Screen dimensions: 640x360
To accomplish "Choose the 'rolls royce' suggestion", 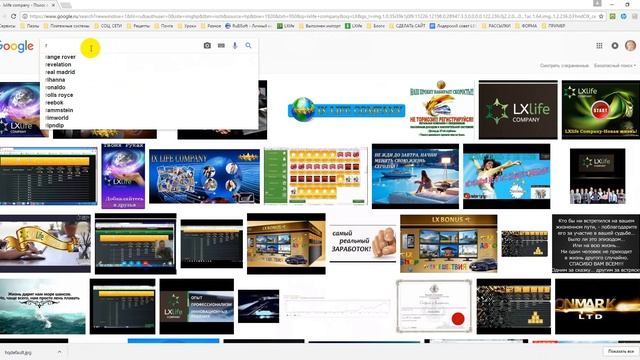I will [59, 95].
